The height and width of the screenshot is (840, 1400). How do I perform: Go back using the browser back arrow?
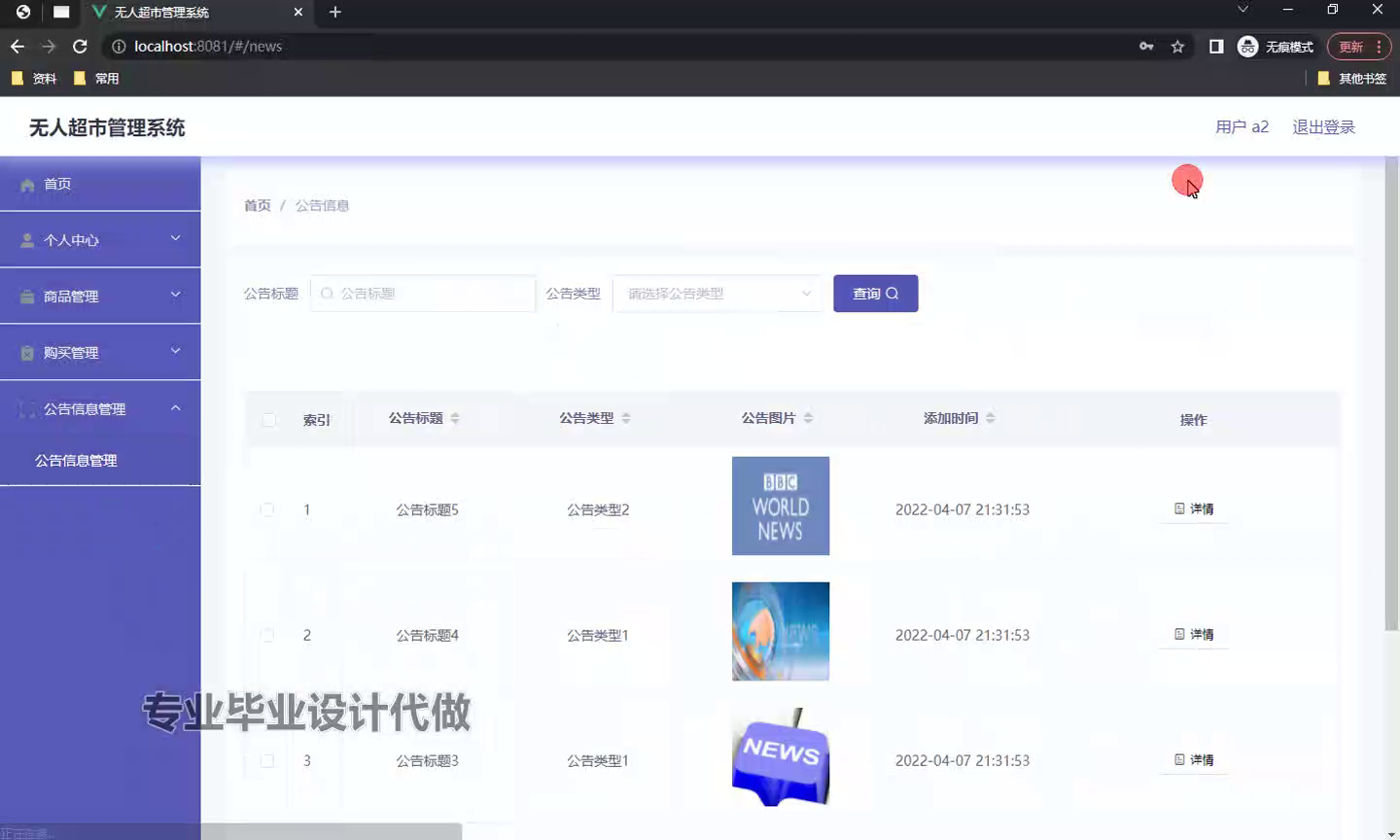(17, 47)
